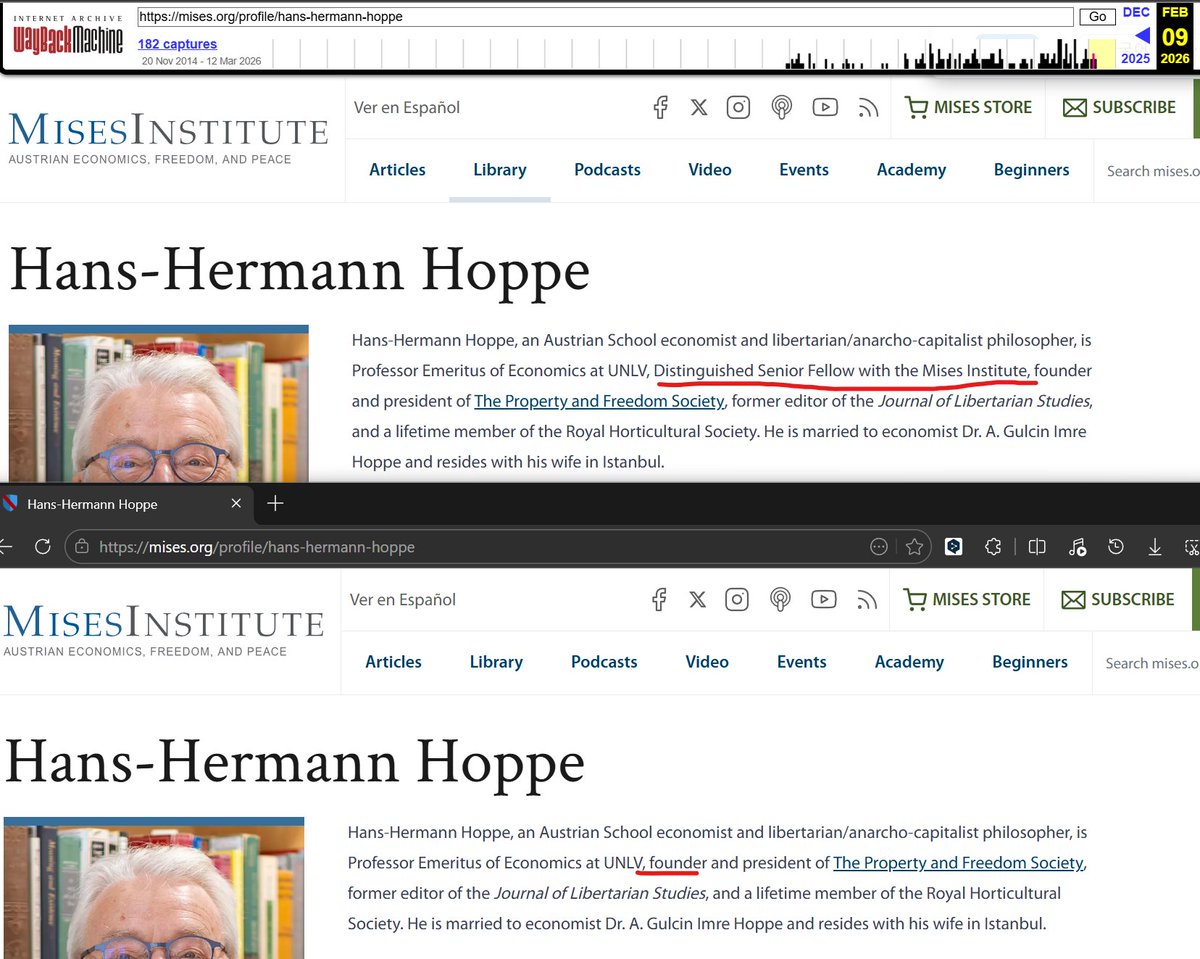Click Ver en Español in Wayback capture
The height and width of the screenshot is (959, 1200).
pos(407,107)
